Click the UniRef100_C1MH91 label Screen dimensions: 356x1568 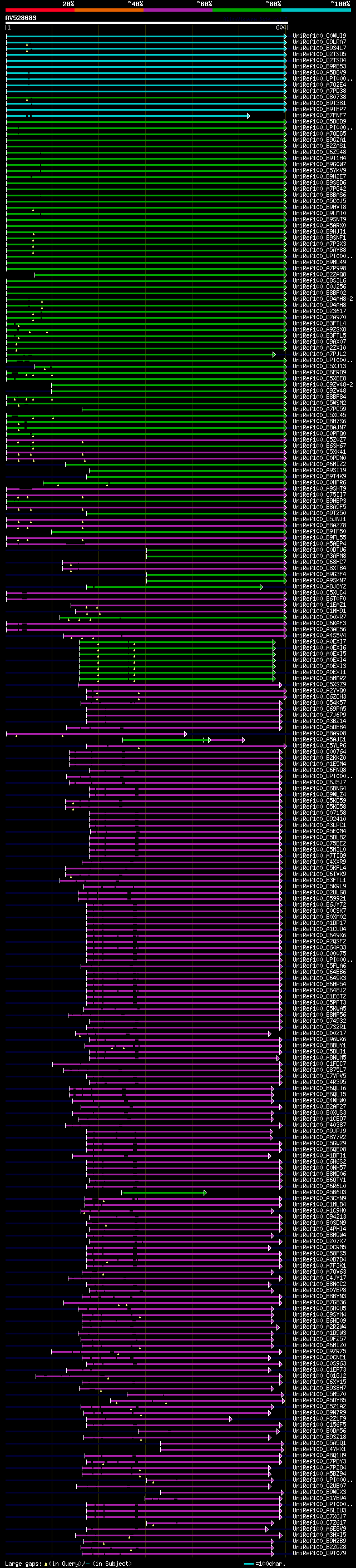click(x=319, y=611)
